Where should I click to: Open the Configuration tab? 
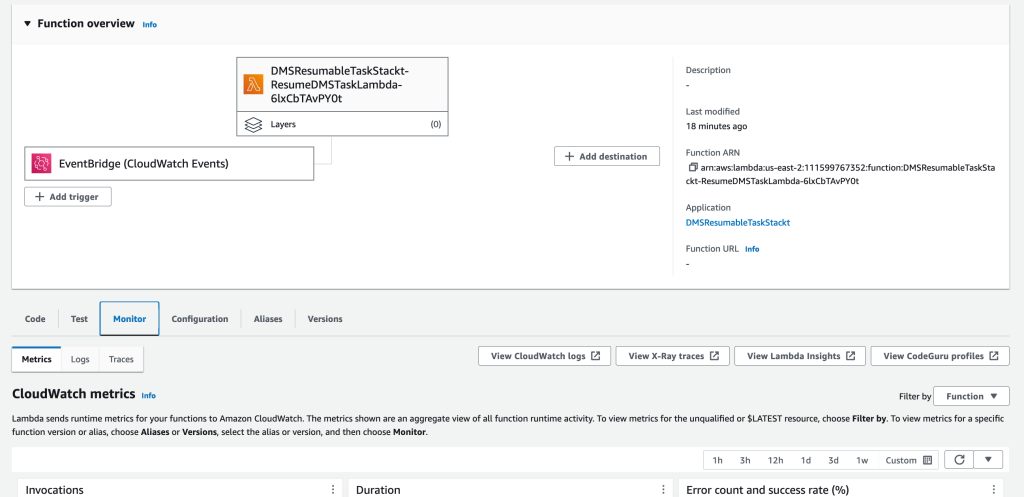(200, 319)
